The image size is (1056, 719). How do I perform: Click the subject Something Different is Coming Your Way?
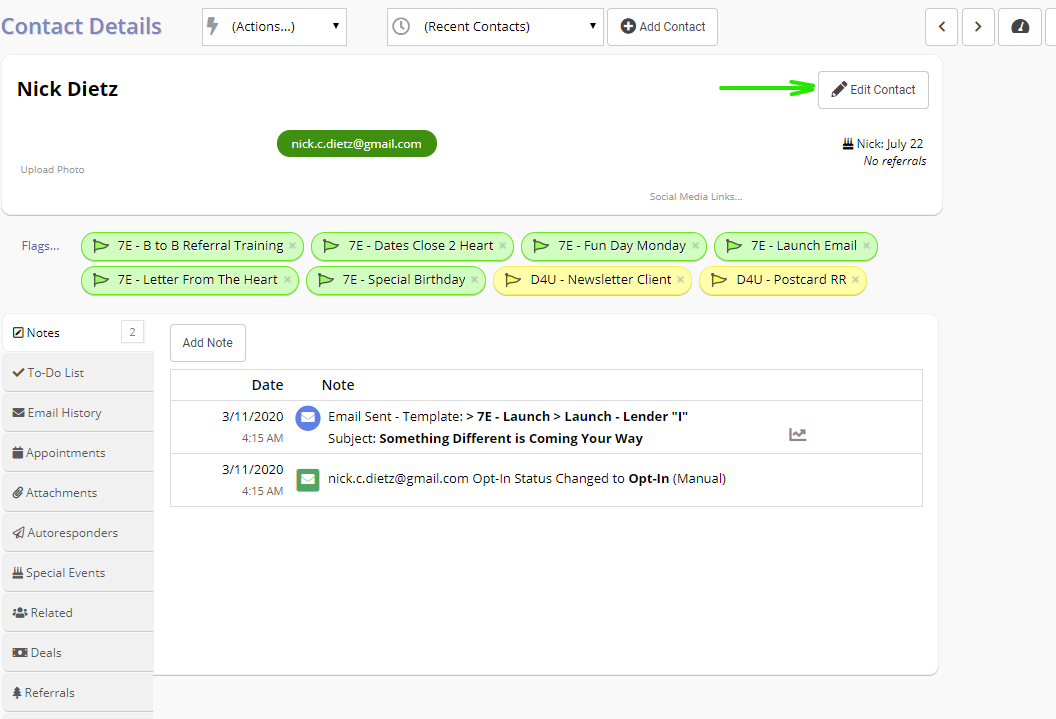coord(511,439)
